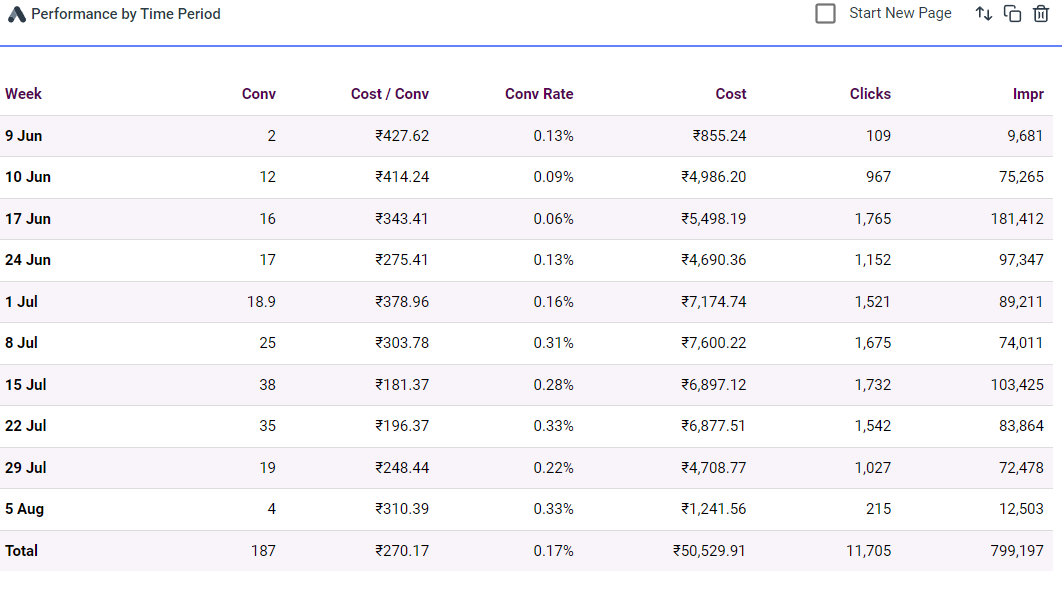Duplicate the widget using the copy icon
Image resolution: width=1062 pixels, height=596 pixels.
point(1012,14)
